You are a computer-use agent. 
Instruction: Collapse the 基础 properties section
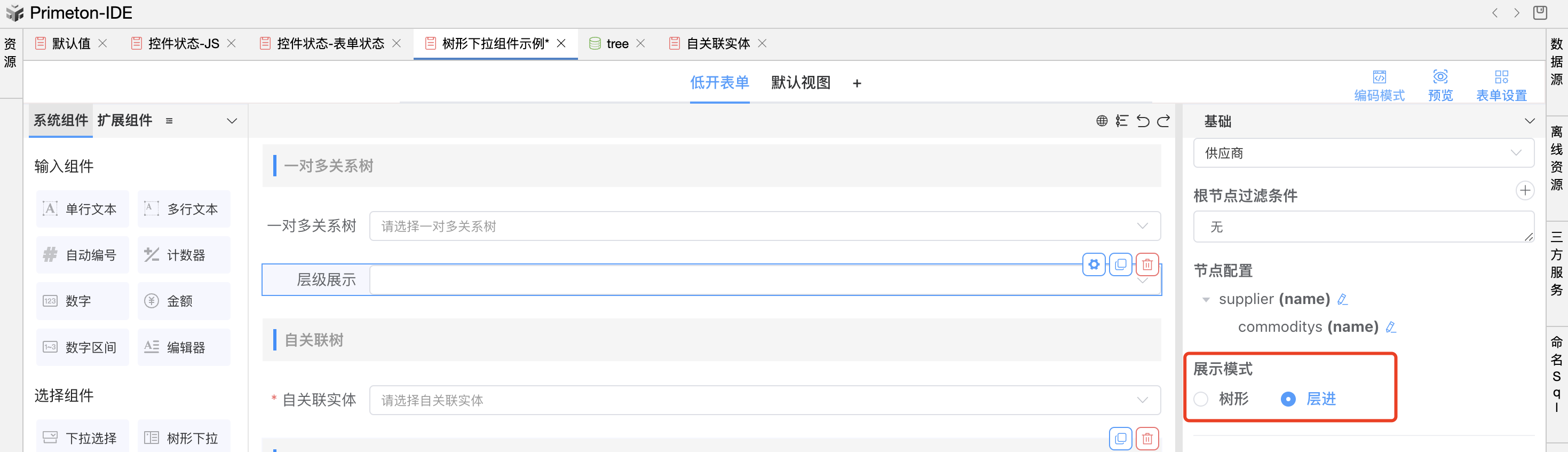point(1529,121)
